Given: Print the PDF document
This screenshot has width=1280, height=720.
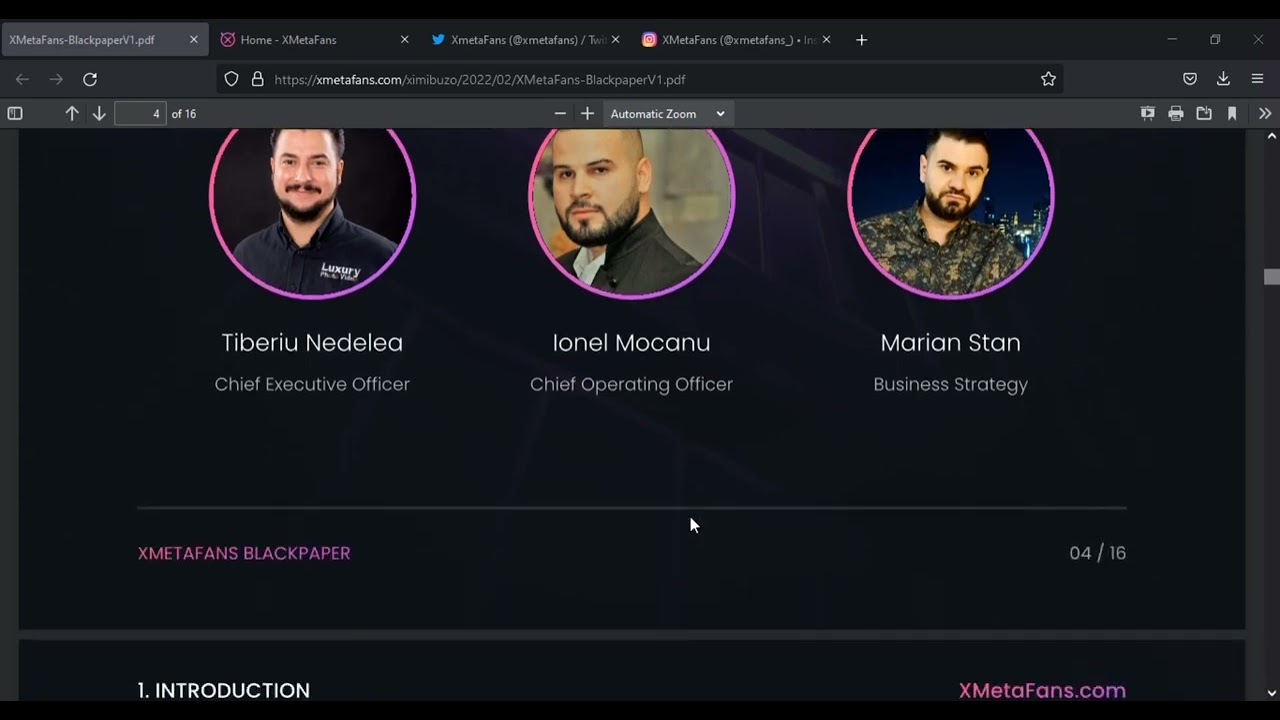Looking at the screenshot, I should (x=1176, y=114).
